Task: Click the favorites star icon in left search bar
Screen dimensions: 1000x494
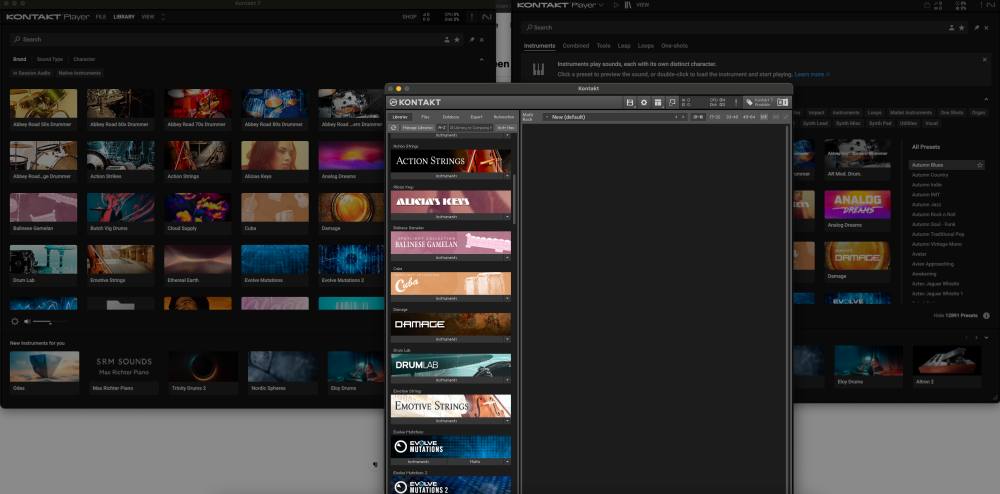Action: 458,39
